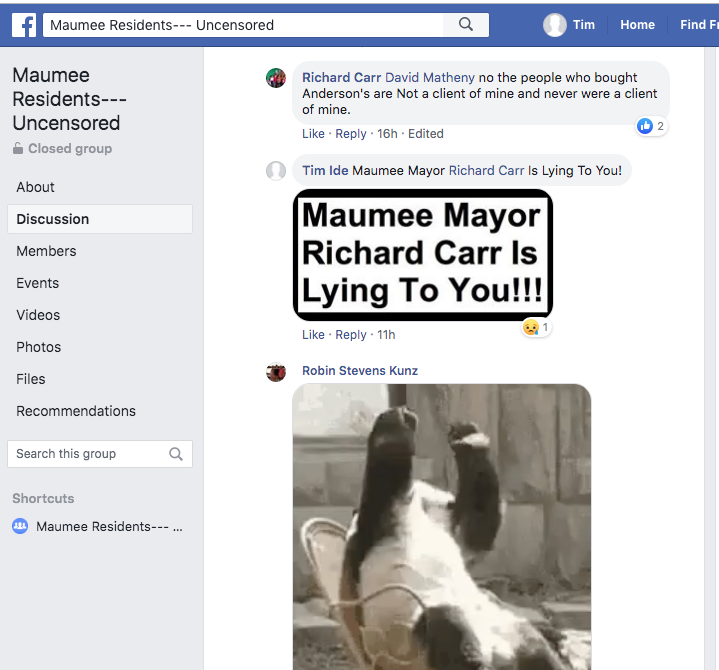This screenshot has width=719, height=670.
Task: Click search icon in group search box
Action: (176, 454)
